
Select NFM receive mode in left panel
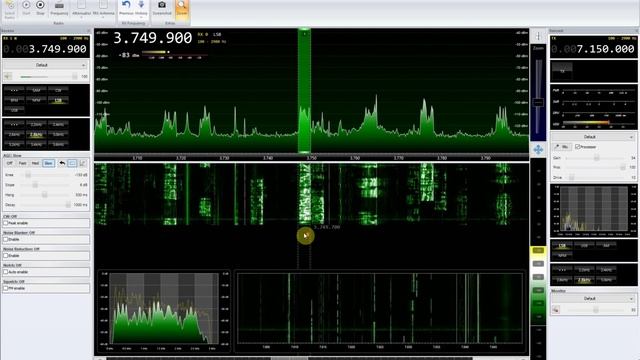click(x=36, y=100)
